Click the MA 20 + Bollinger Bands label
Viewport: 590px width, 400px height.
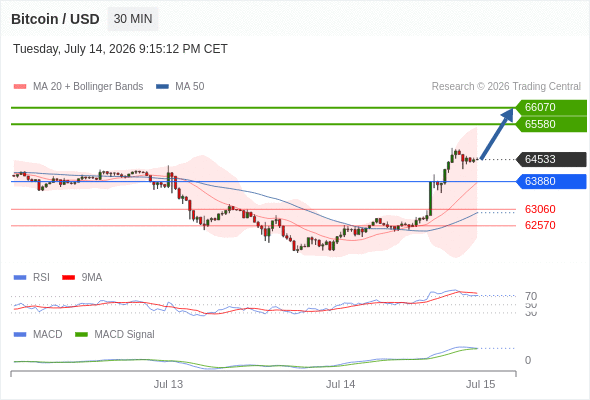[x=88, y=87]
